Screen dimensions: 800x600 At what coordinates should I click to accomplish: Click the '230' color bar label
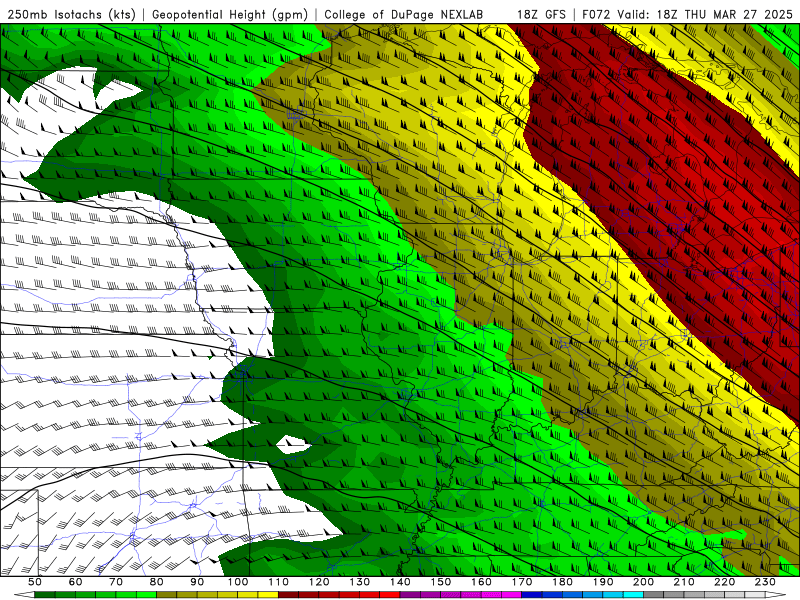point(765,582)
